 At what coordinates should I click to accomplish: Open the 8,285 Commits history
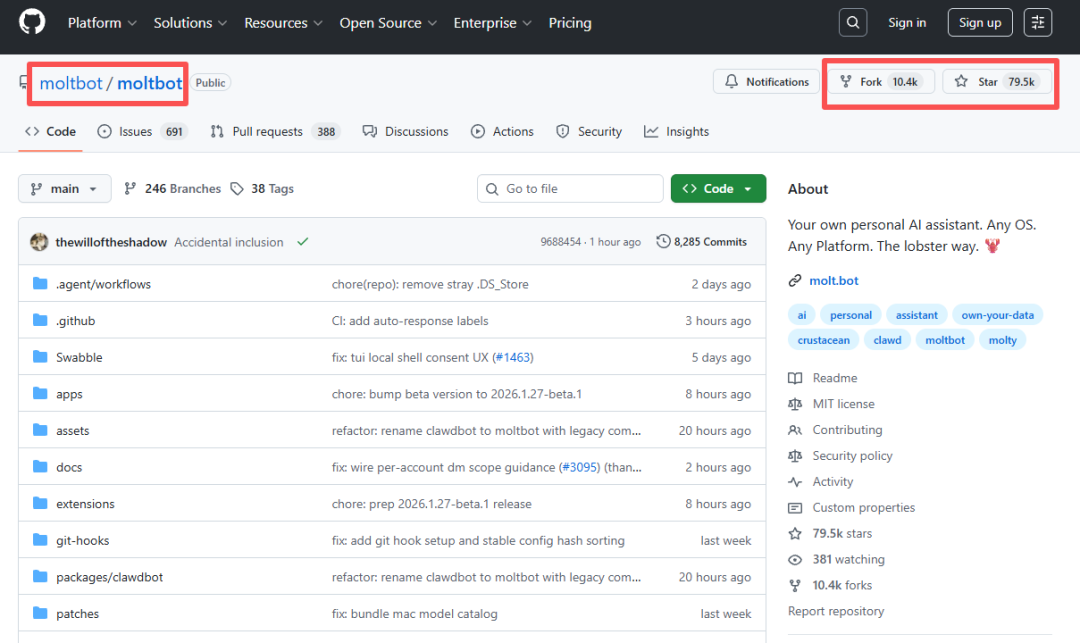point(702,242)
